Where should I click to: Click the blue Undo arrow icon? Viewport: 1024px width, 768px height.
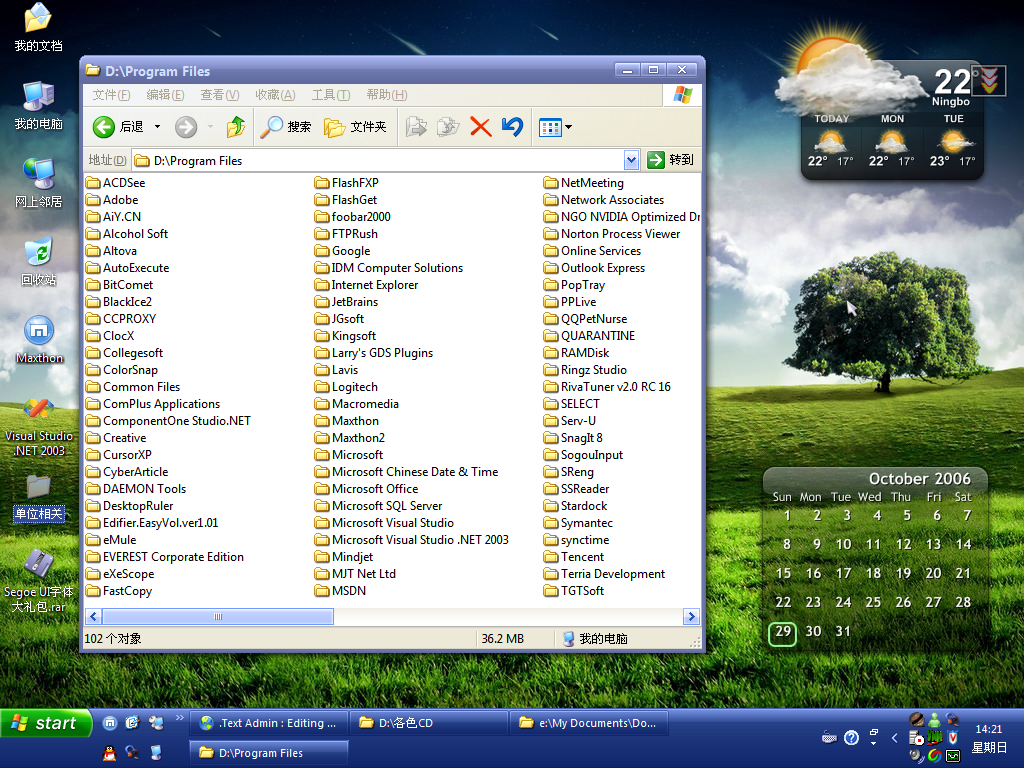point(513,127)
